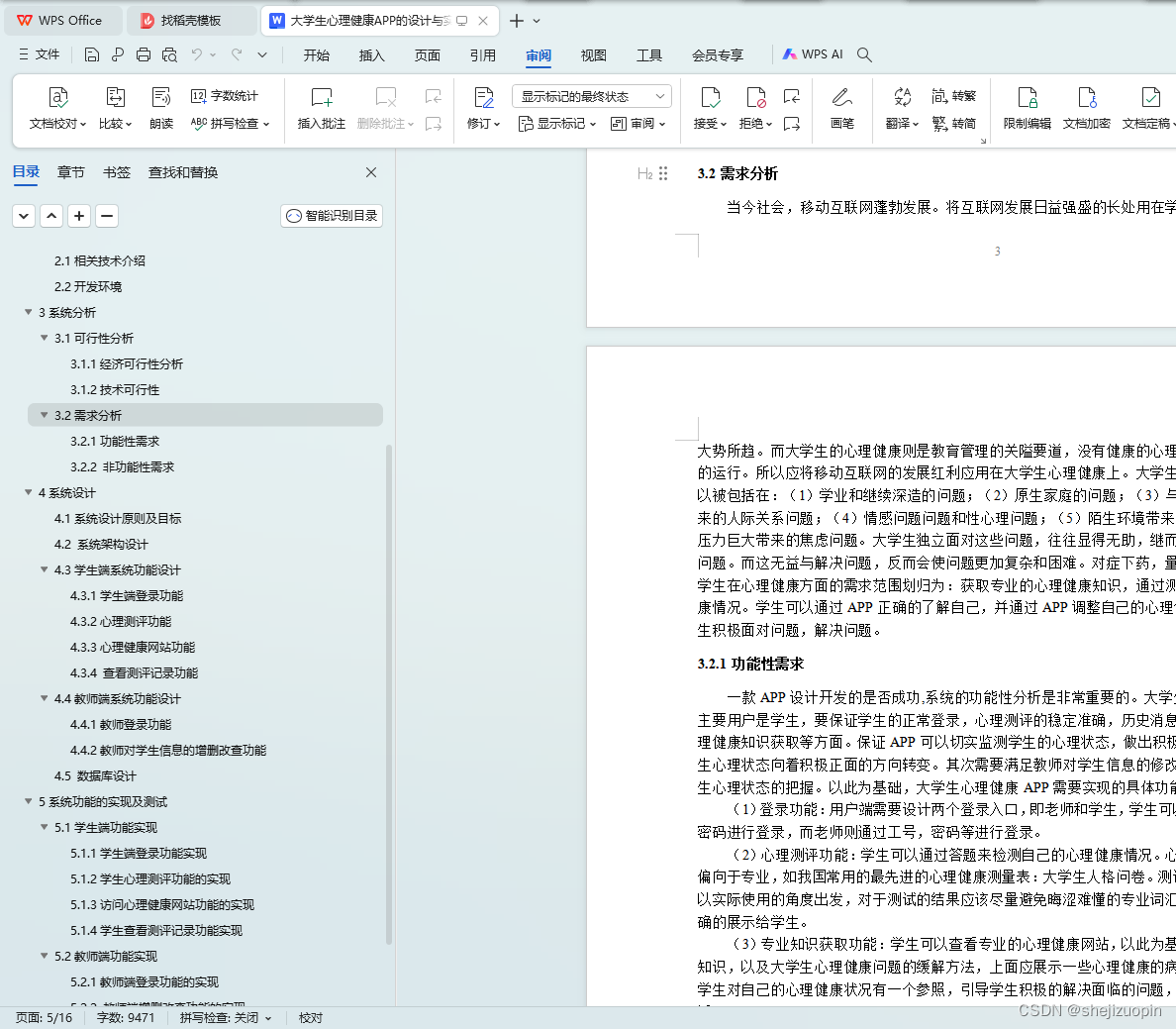Click the 页面: 5/16 status entry
The width and height of the screenshot is (1176, 1029).
[x=45, y=1018]
